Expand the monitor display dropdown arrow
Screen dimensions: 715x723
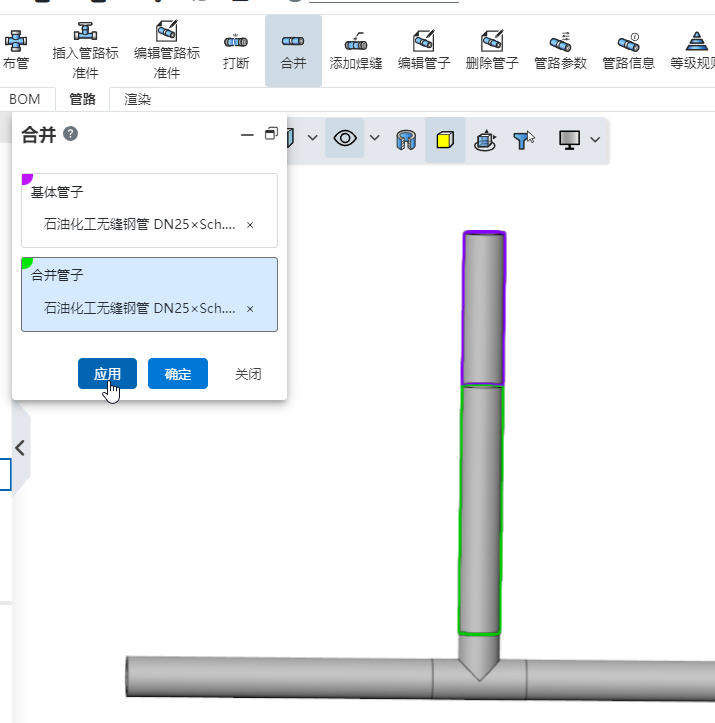595,139
